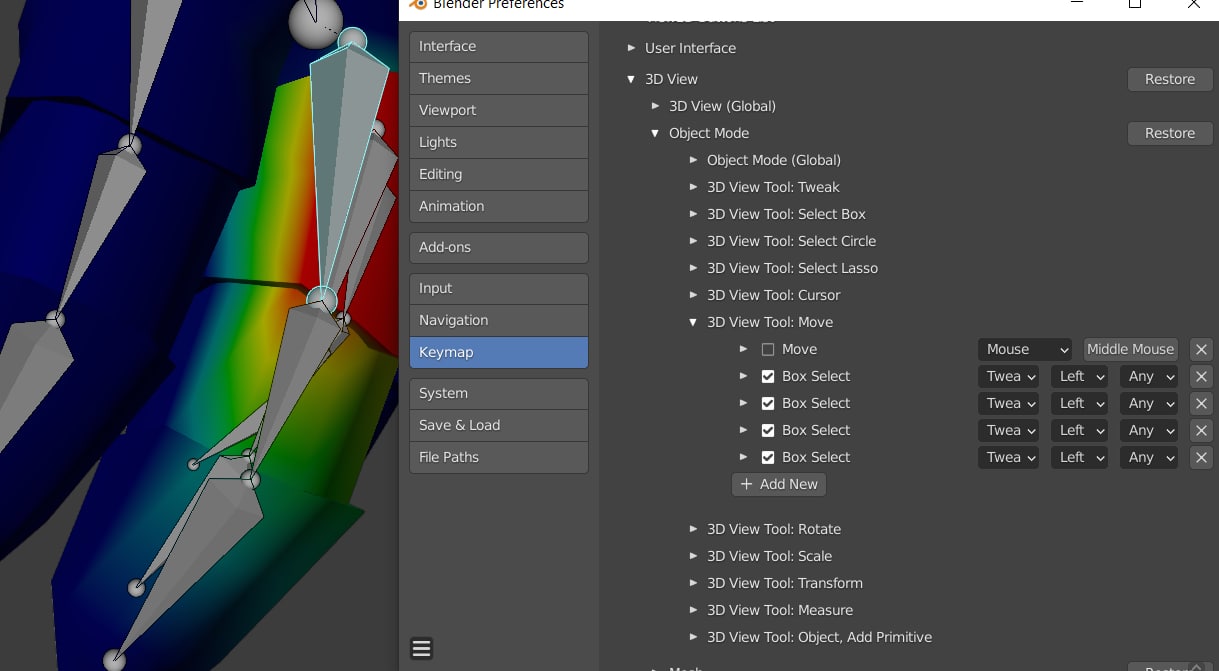This screenshot has width=1219, height=671.
Task: Click the Middle Mouse key binding button
Action: coord(1130,349)
